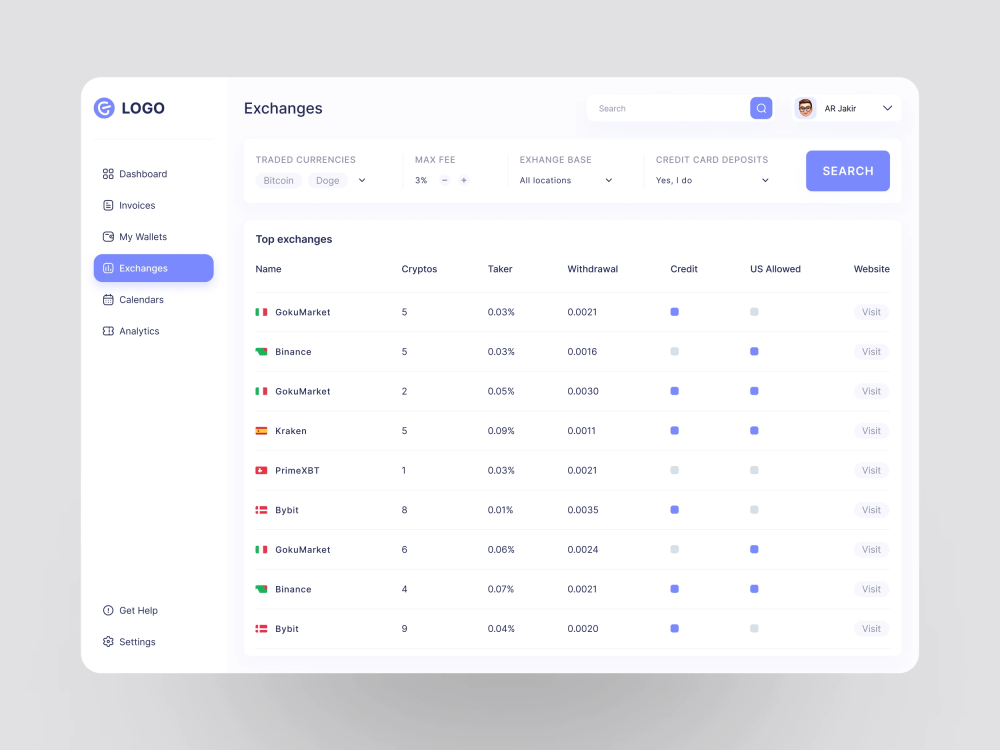Toggle US Allowed checkbox in Kraken row
The height and width of the screenshot is (750, 1000).
click(754, 430)
